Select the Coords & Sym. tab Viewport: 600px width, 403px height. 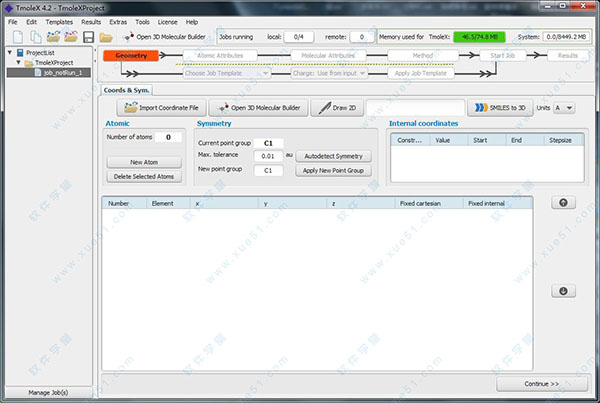click(x=126, y=90)
